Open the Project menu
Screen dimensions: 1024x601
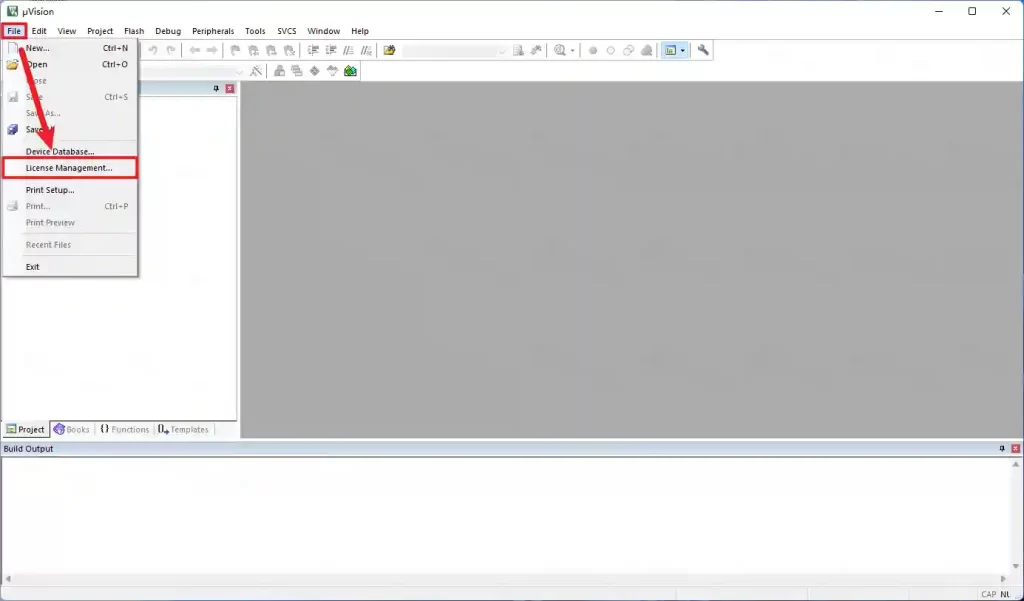(x=100, y=31)
